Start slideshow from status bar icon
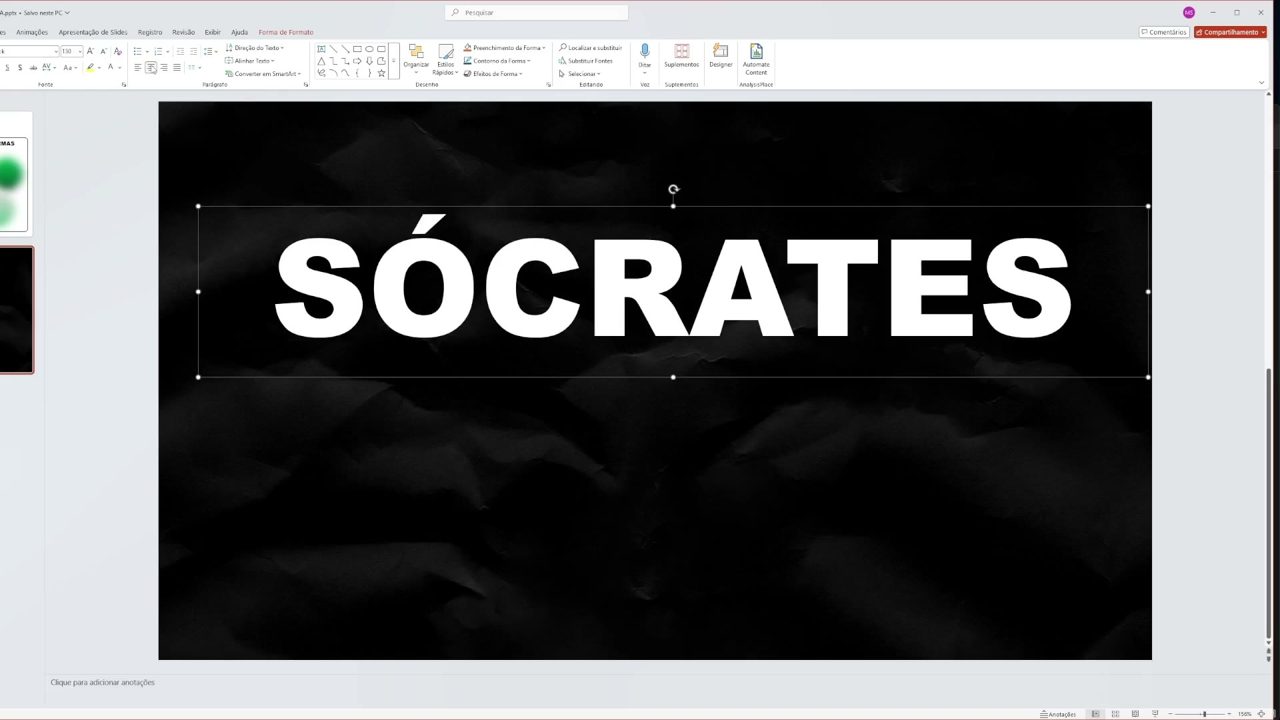This screenshot has height=720, width=1280. (1154, 714)
